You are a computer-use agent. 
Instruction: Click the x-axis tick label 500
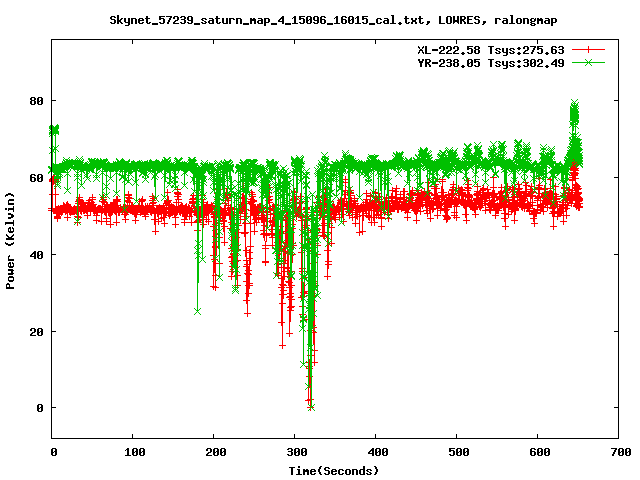tap(459, 452)
